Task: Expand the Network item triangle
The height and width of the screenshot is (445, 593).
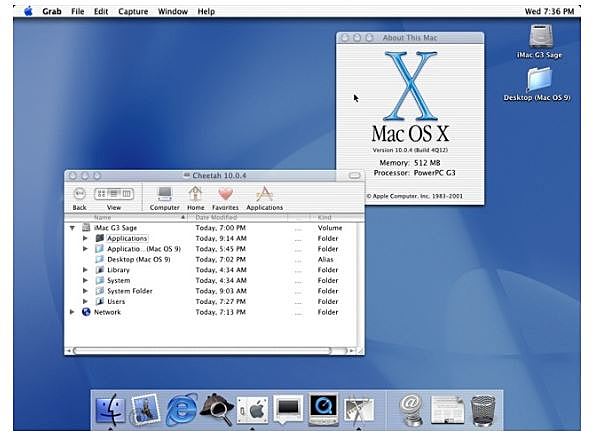Action: click(72, 312)
